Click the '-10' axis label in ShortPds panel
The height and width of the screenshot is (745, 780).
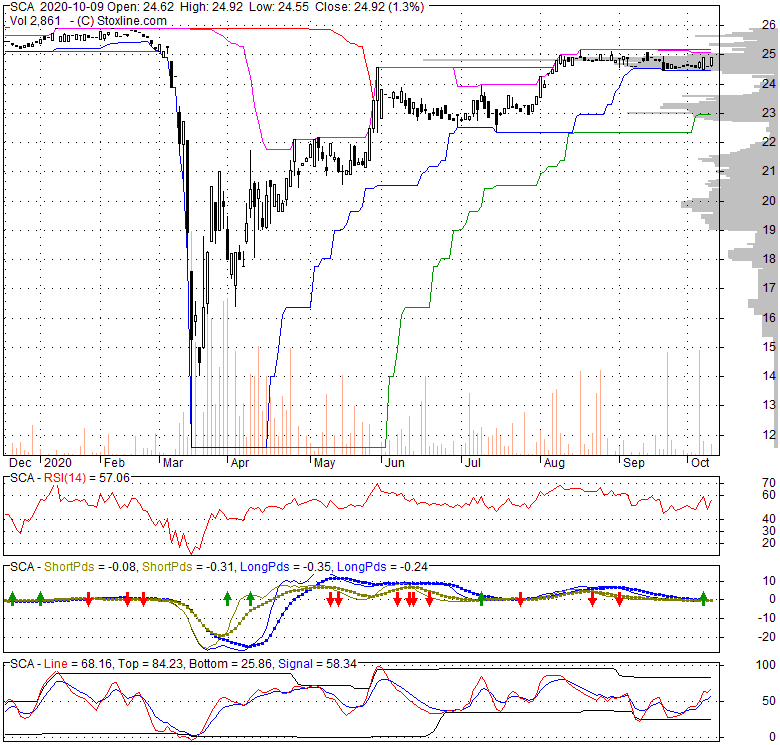767,618
